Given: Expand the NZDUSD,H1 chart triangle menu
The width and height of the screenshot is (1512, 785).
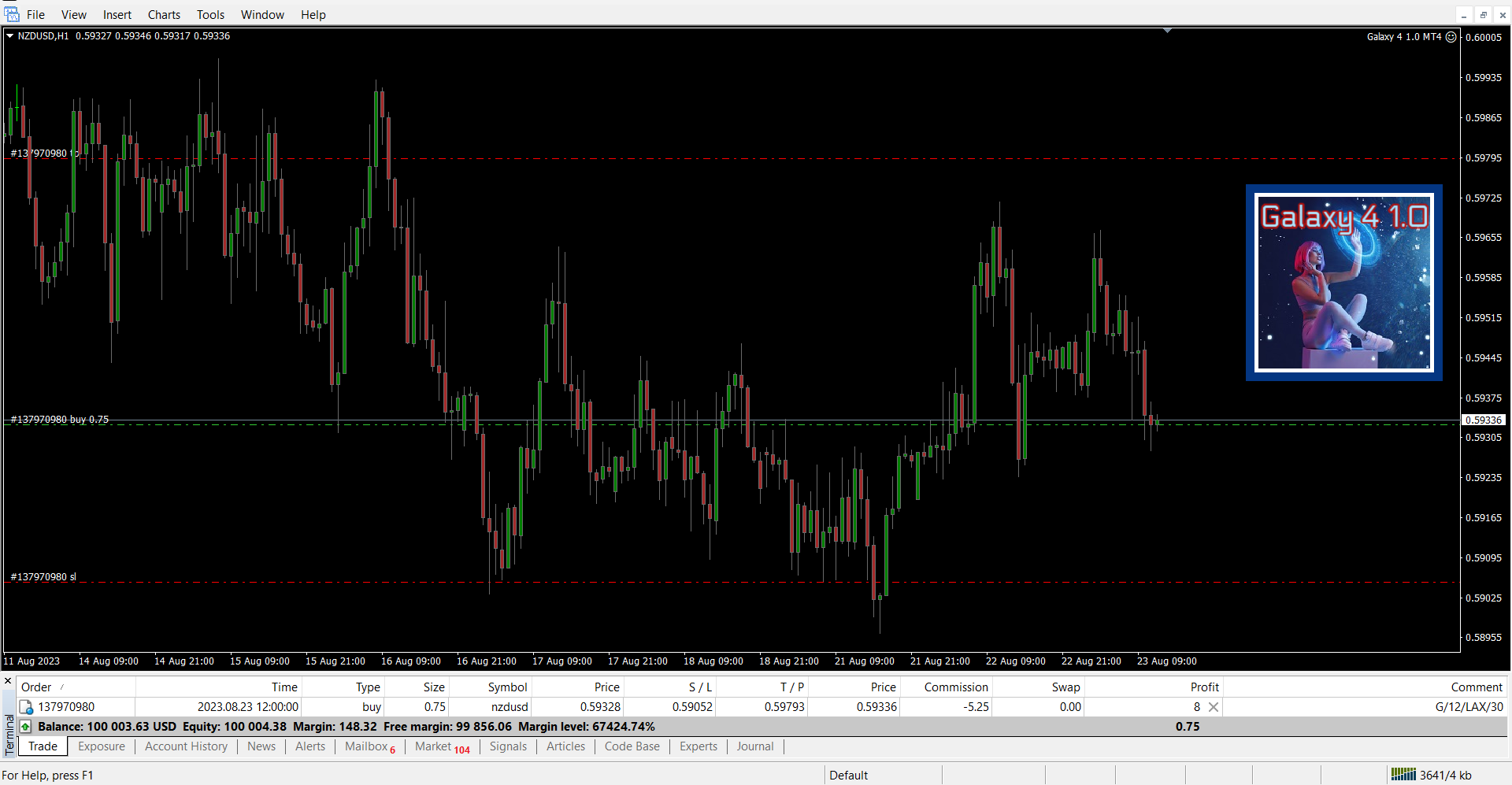Looking at the screenshot, I should (x=10, y=36).
